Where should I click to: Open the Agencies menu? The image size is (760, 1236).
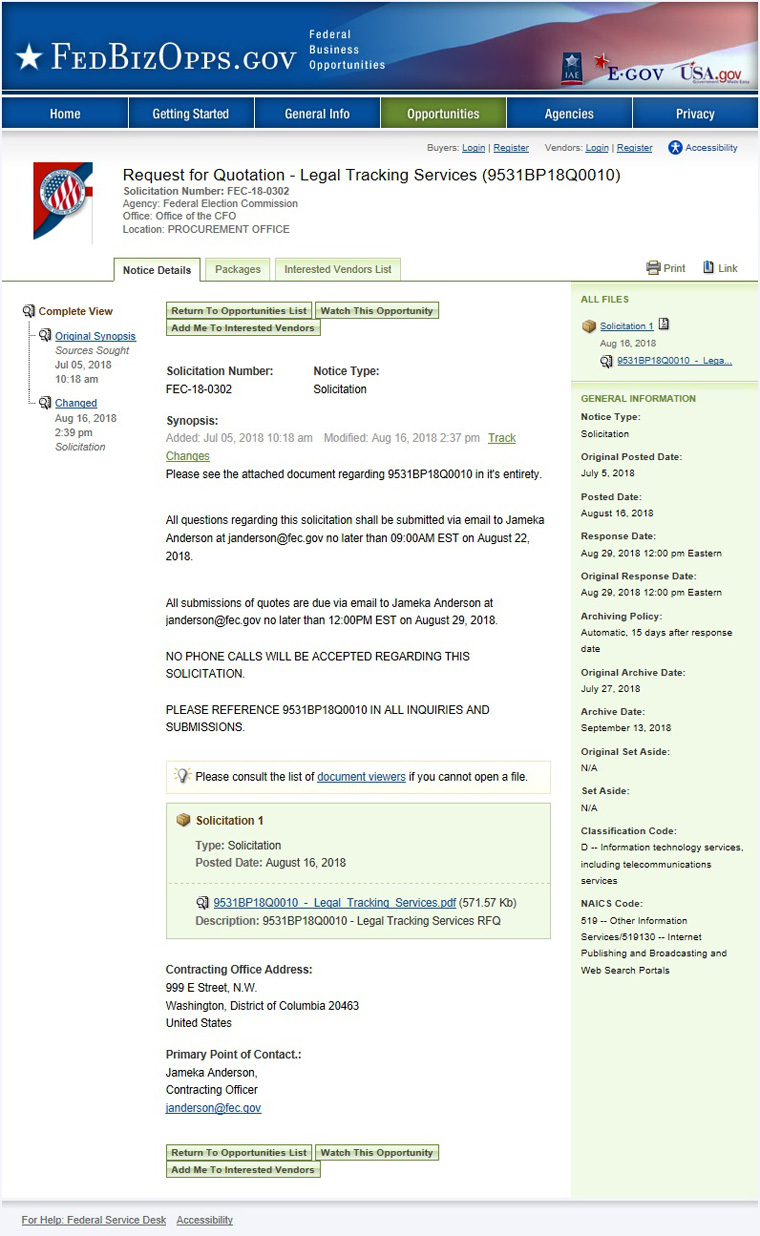pos(569,113)
